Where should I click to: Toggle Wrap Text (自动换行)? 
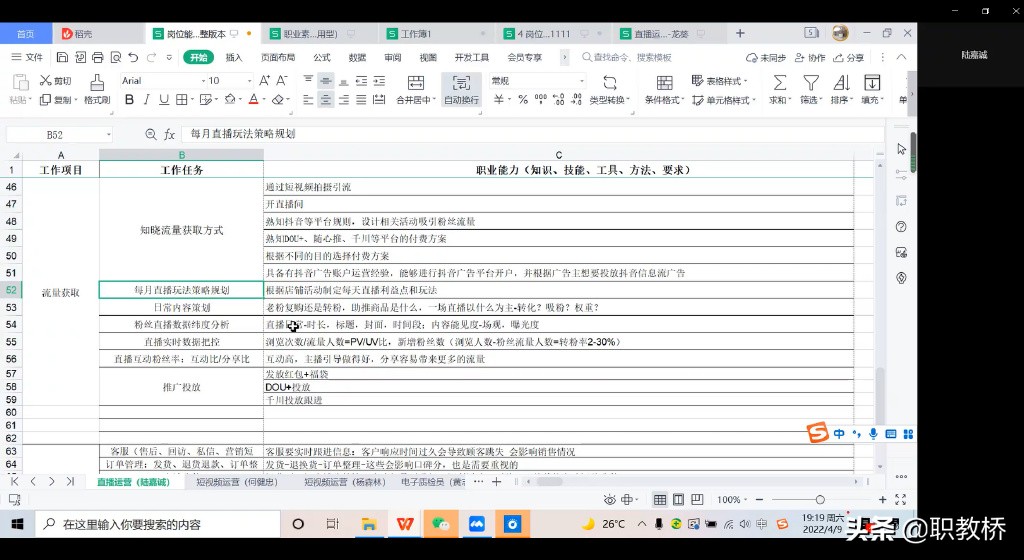point(461,89)
